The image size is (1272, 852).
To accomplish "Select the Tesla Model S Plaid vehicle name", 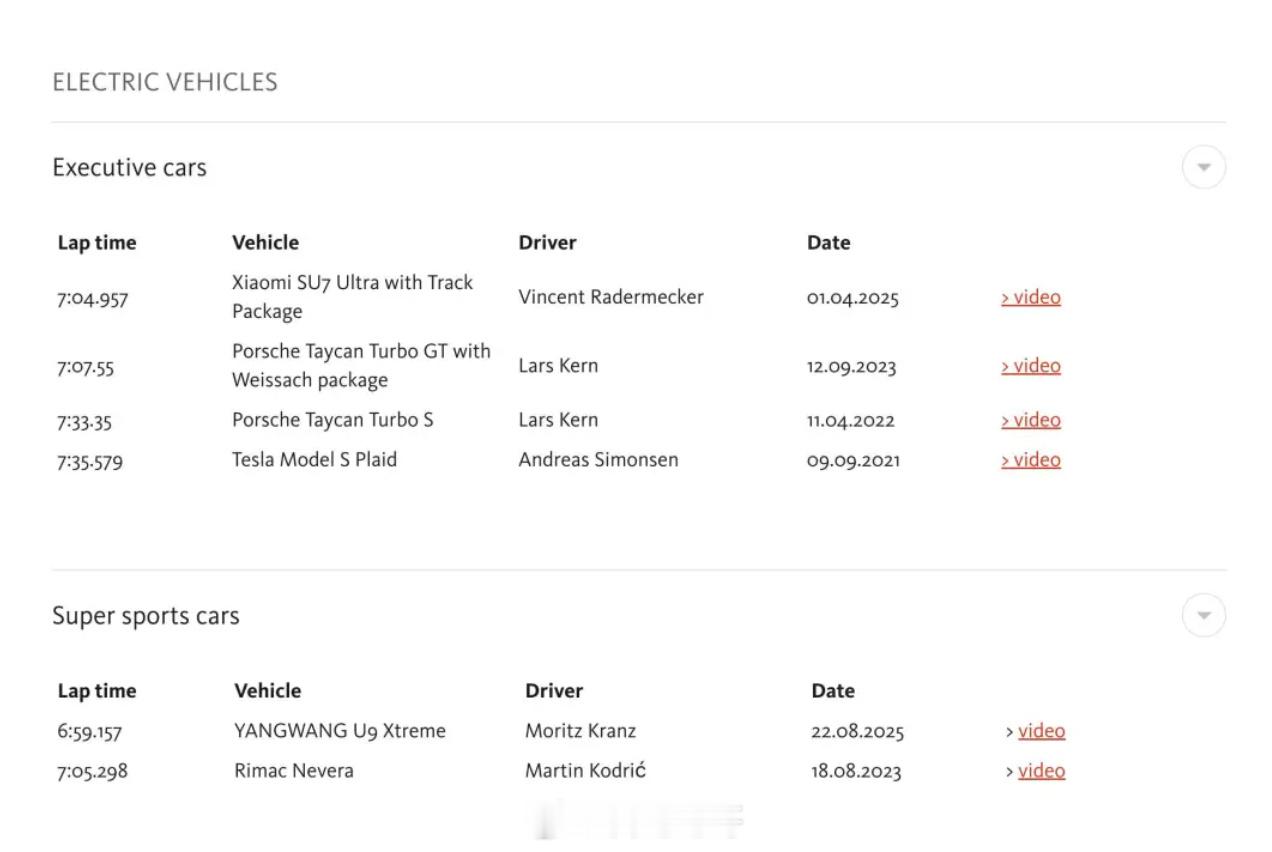I will [314, 460].
